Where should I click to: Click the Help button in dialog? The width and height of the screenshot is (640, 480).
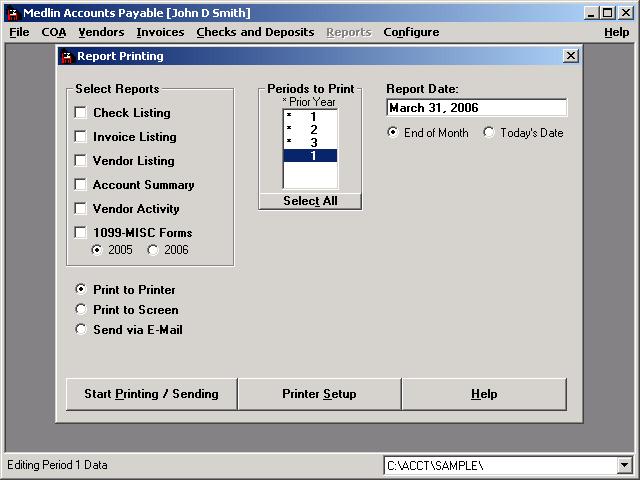tap(484, 394)
